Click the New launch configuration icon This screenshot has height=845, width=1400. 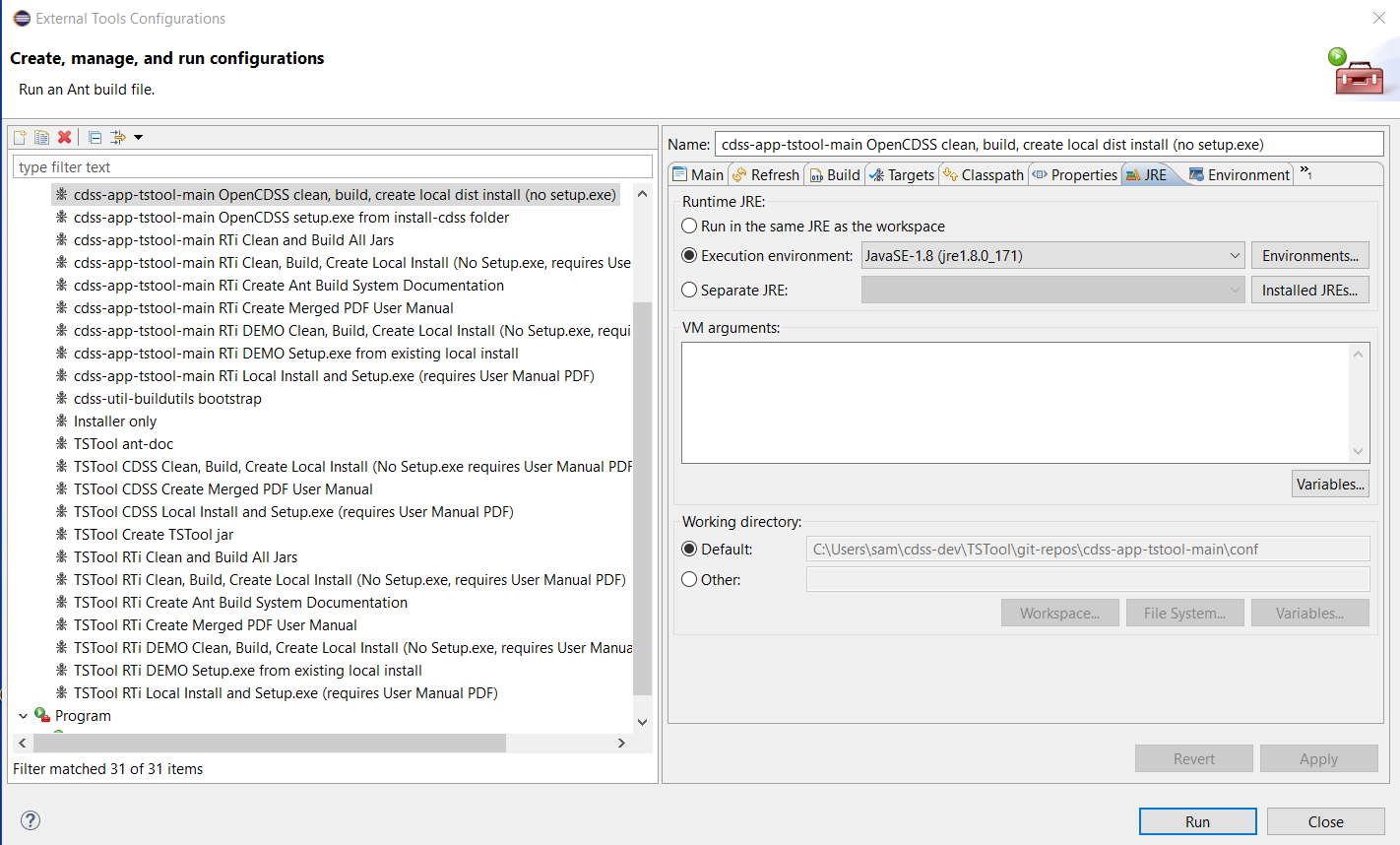pyautogui.click(x=20, y=137)
